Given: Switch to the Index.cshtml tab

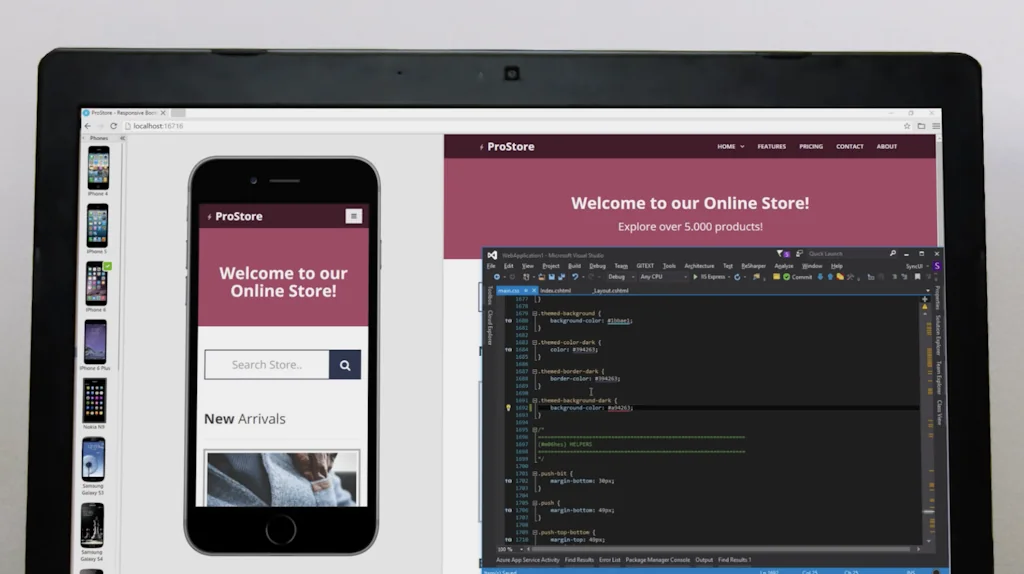Looking at the screenshot, I should [x=556, y=291].
